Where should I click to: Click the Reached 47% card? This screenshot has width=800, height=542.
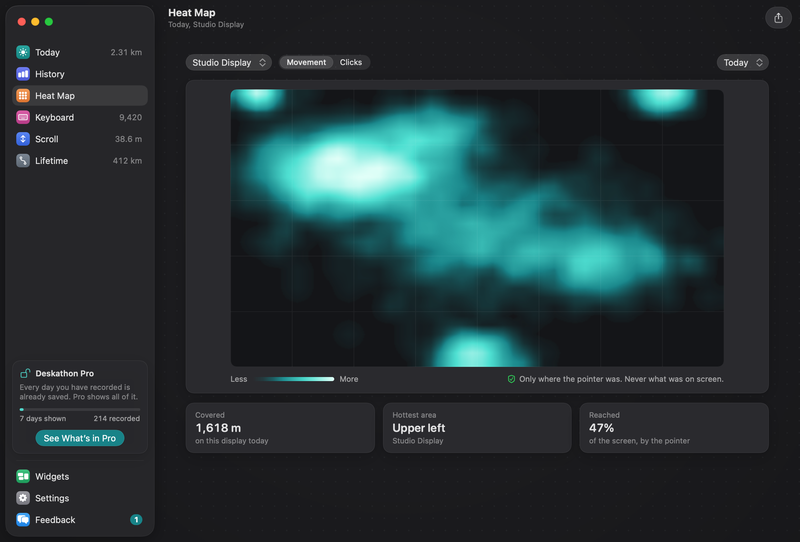point(674,428)
